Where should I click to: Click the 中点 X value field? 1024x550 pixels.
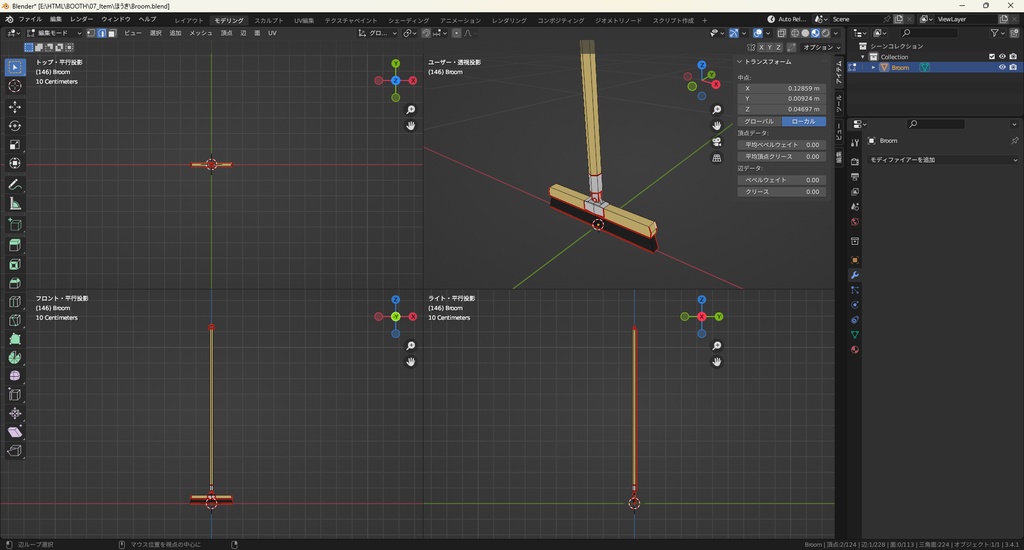click(782, 89)
